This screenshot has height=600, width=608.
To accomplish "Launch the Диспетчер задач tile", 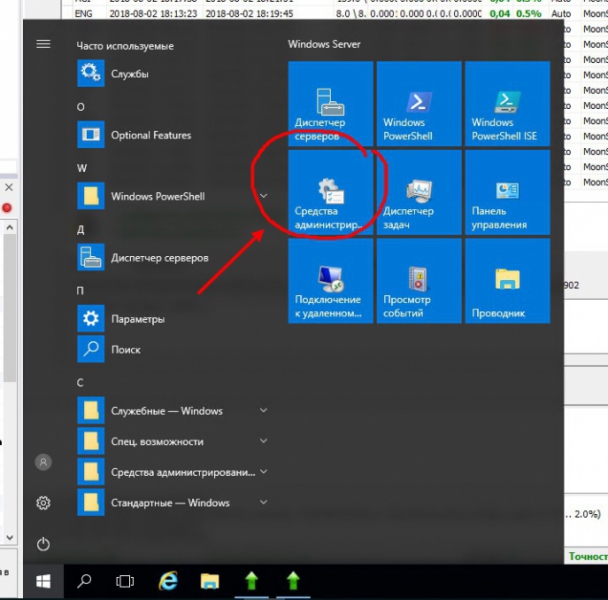I will [418, 193].
